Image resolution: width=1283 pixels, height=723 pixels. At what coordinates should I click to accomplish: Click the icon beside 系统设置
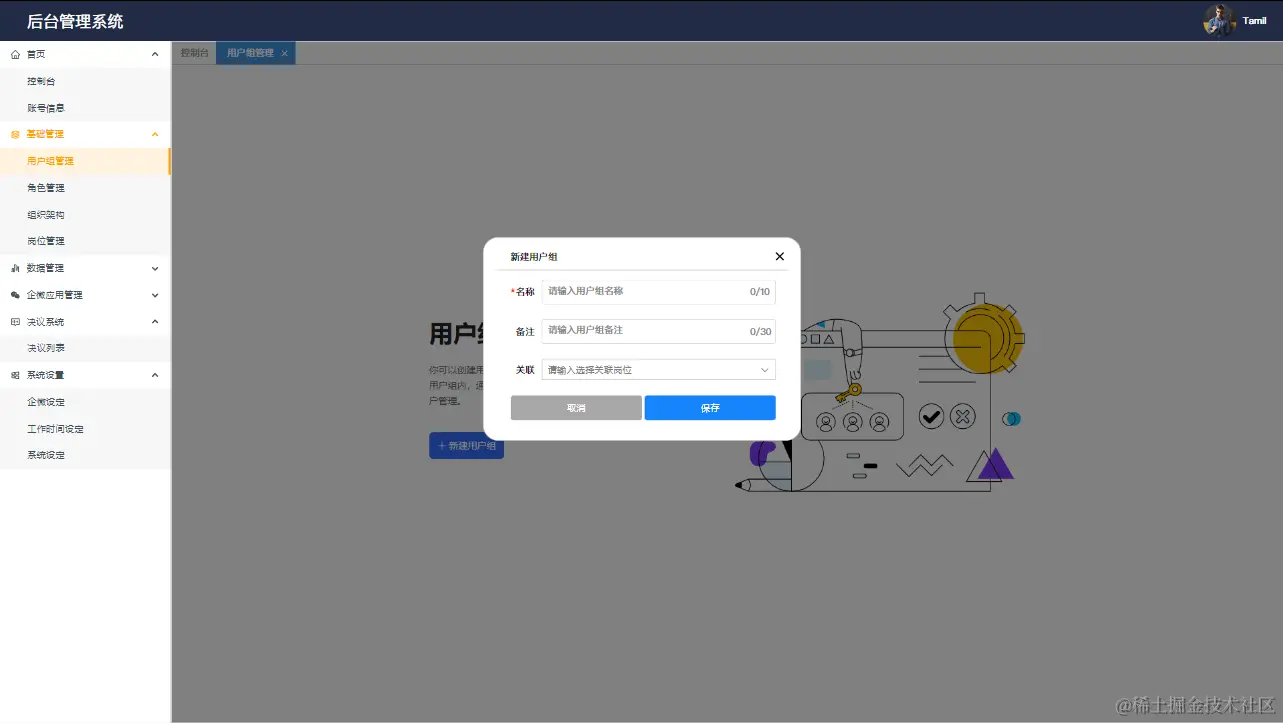click(15, 375)
